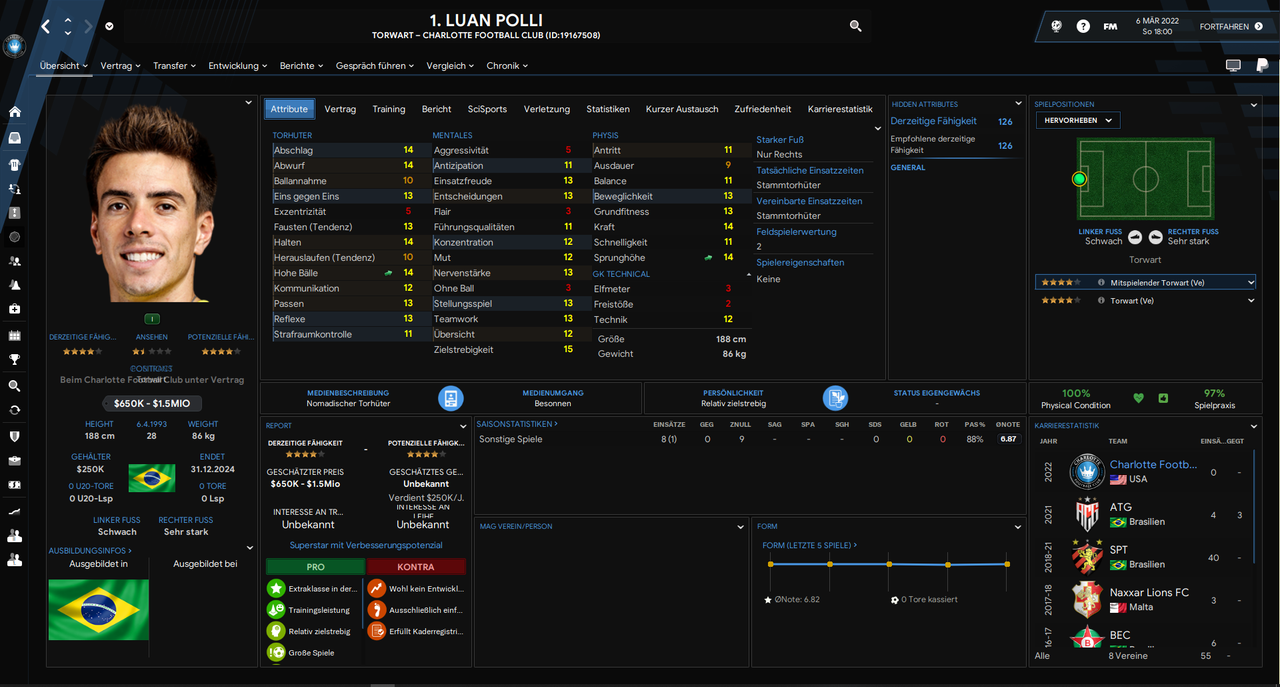
Task: Click the Charlotte FC club badge at top left
Action: tap(14, 46)
